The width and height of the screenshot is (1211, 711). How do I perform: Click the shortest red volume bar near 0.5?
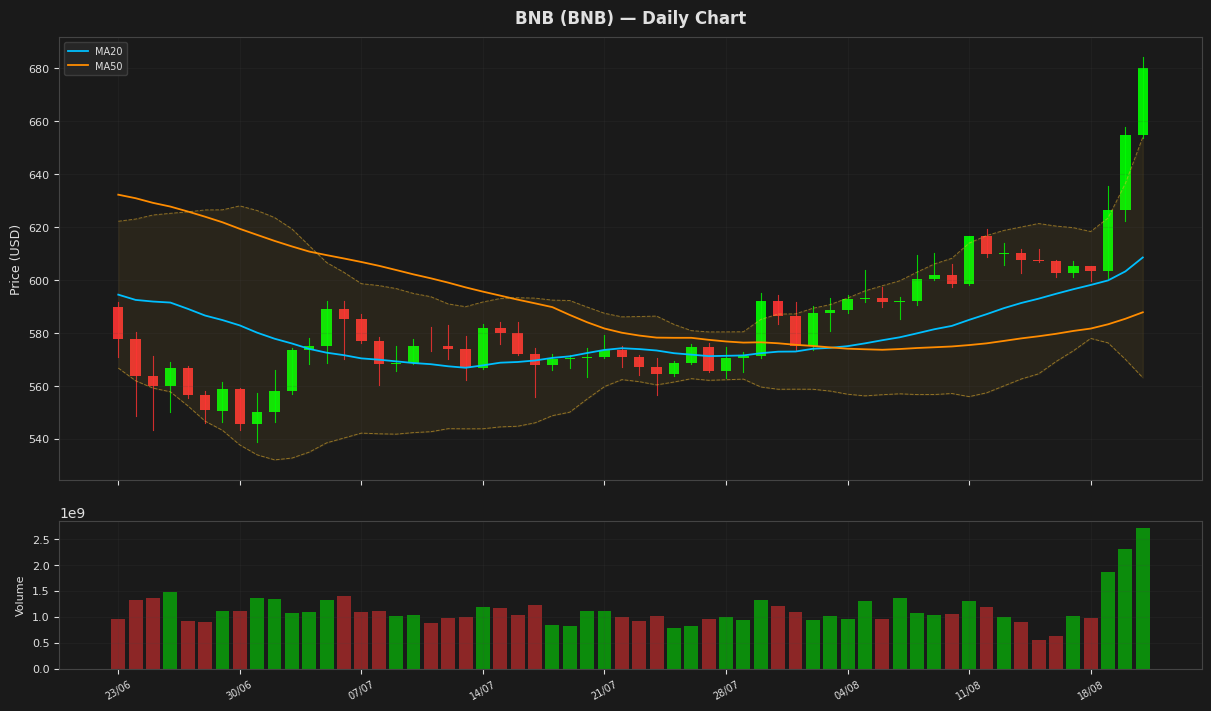(1039, 654)
